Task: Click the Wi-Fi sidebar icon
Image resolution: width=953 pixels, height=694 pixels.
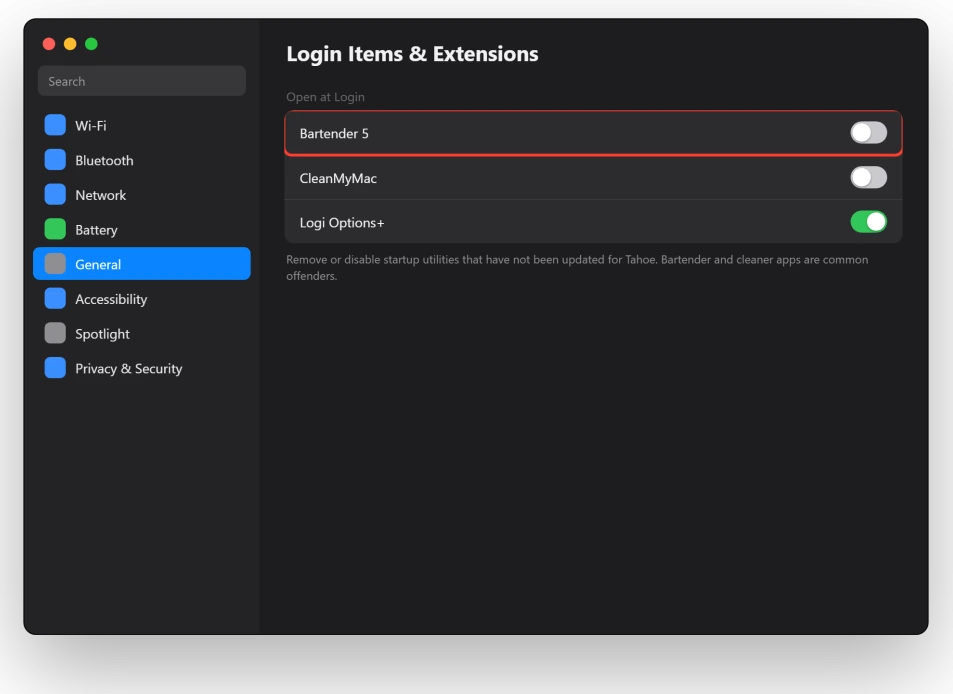Action: click(x=55, y=125)
